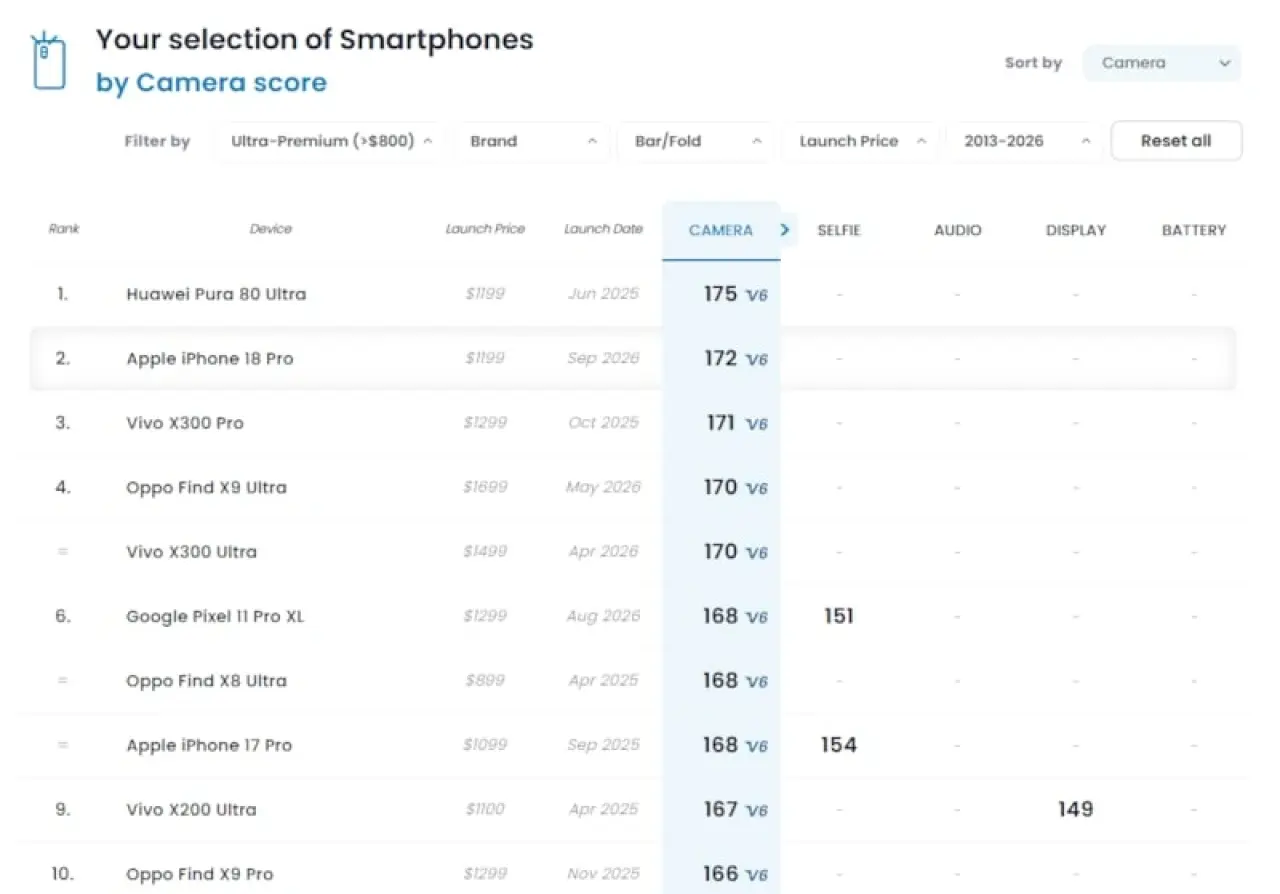The height and width of the screenshot is (894, 1280).
Task: Select the DISPLAY column header
Action: point(1075,230)
